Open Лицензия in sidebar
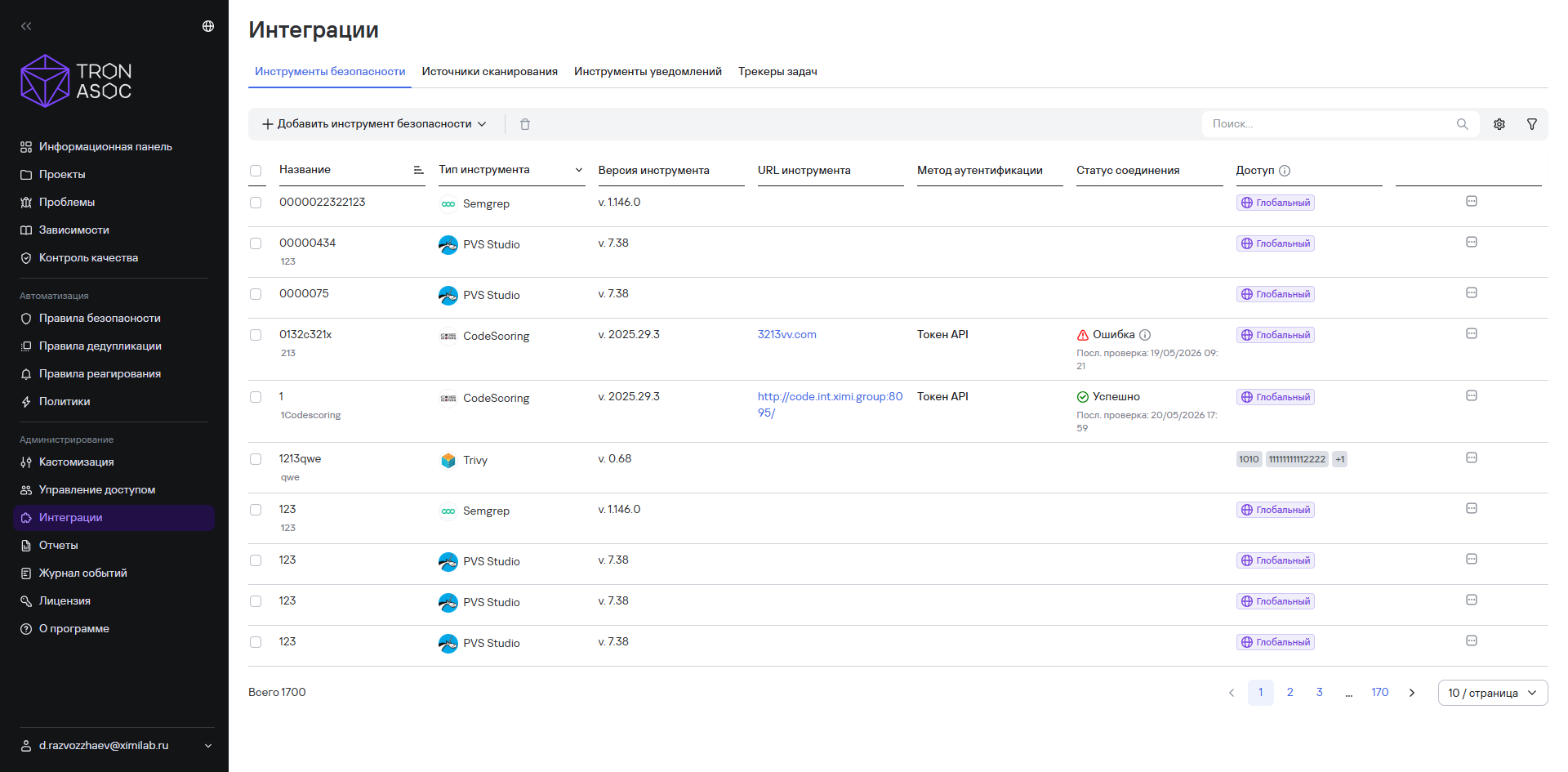The image size is (1568, 772). (65, 601)
